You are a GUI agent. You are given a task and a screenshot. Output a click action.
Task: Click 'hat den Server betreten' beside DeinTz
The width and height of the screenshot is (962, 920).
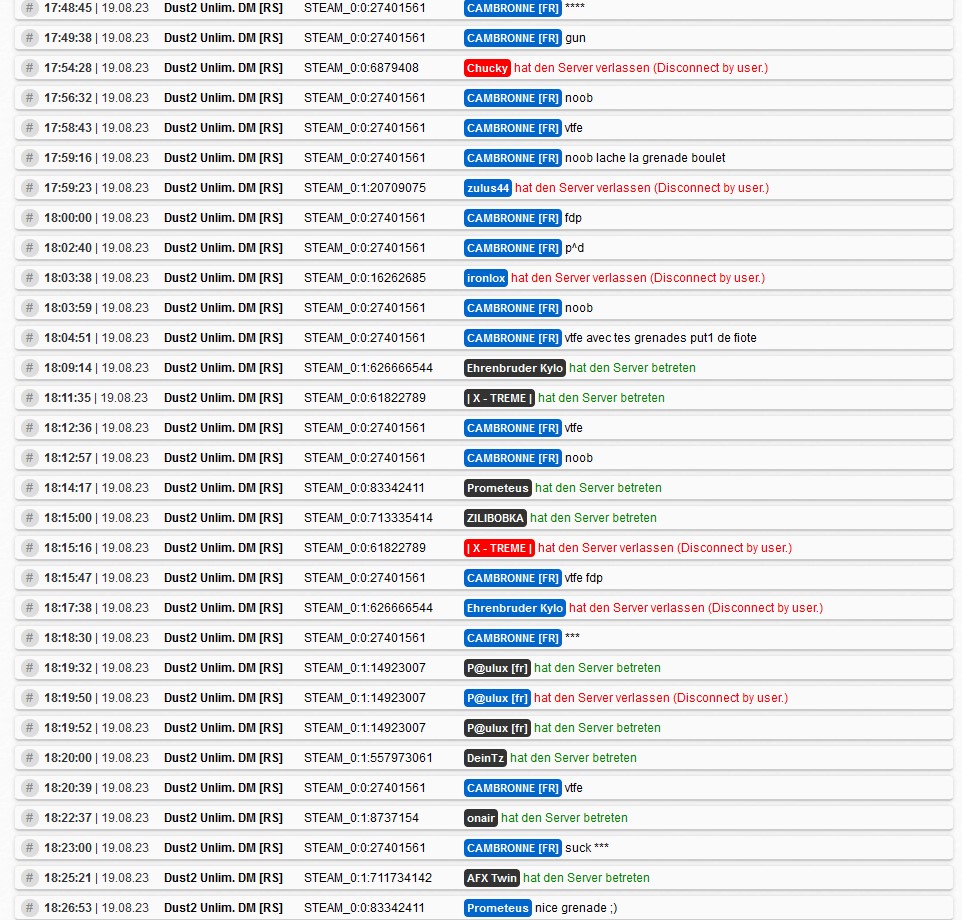point(573,759)
